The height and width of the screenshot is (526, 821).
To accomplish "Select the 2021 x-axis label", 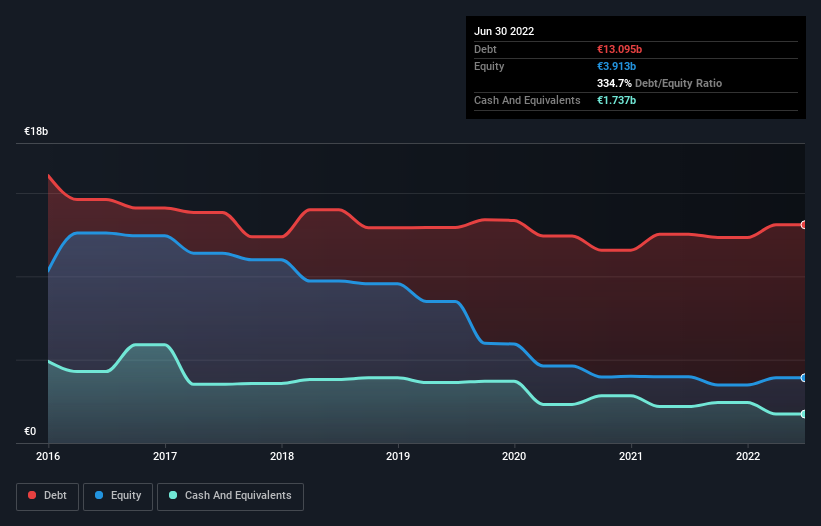I will (631, 456).
